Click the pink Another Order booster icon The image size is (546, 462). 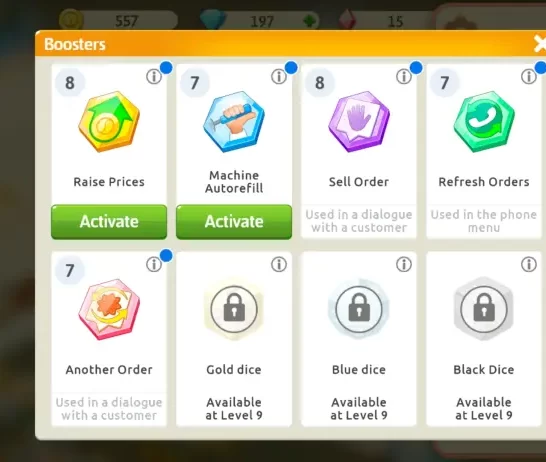pos(109,309)
